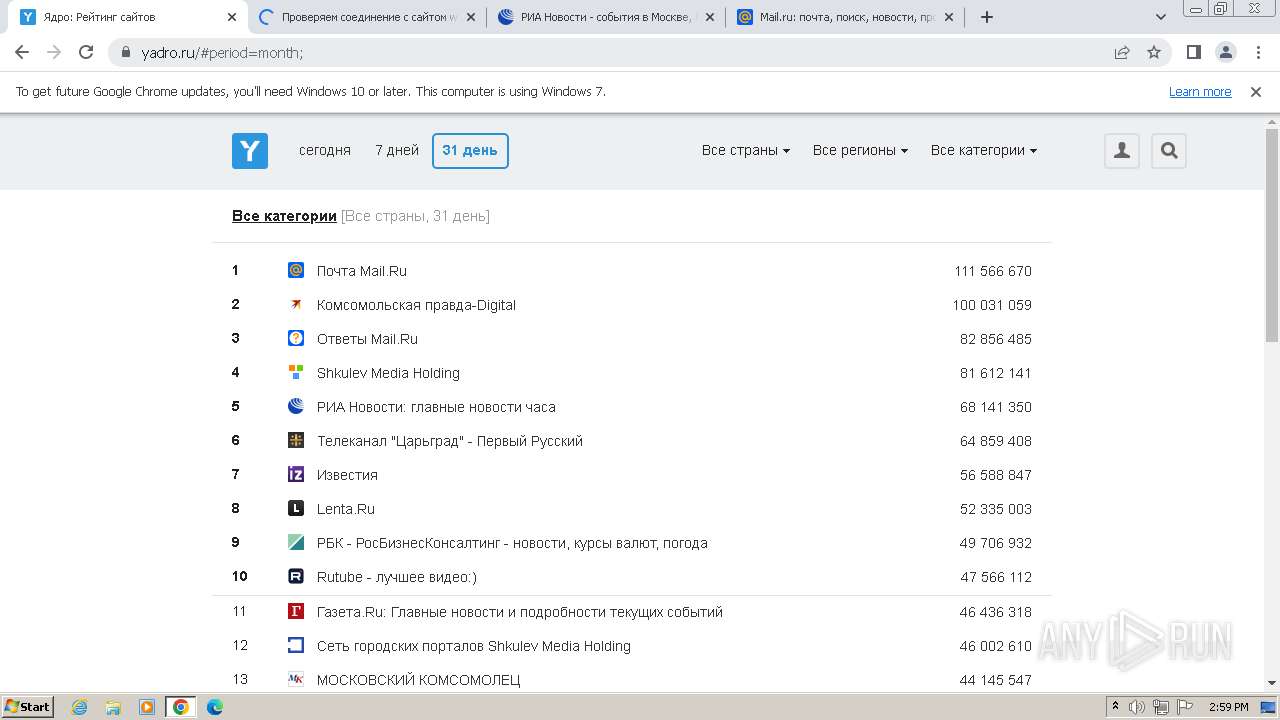
Task: Share this page icon in address bar
Action: click(1122, 52)
